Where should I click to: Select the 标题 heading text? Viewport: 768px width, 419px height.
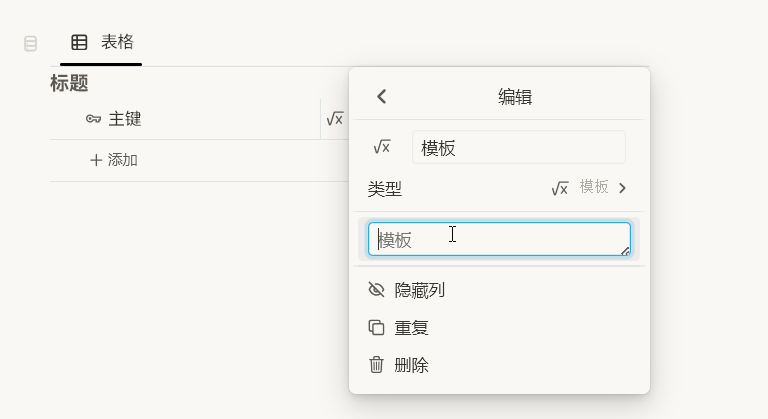[x=69, y=83]
